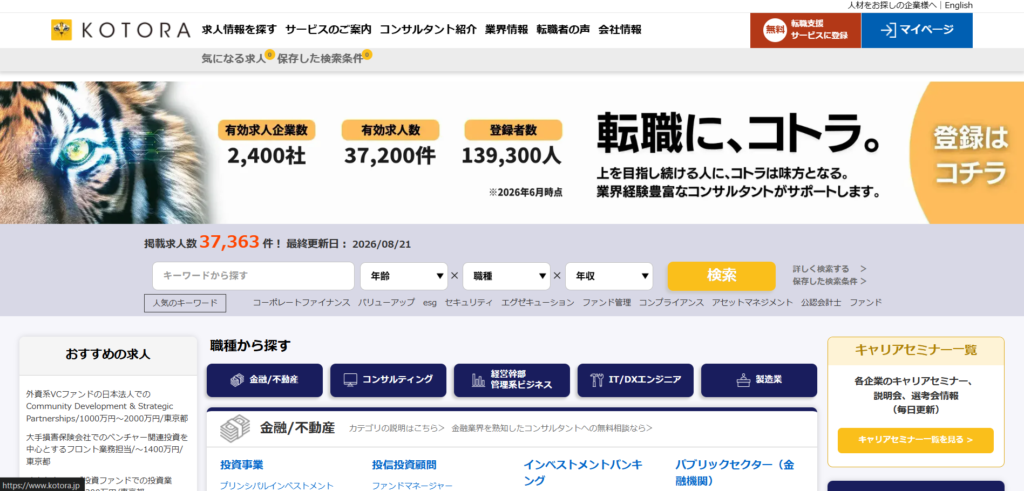This screenshot has height=491, width=1024.
Task: Open コンサルタント紹介 menu
Action: (x=428, y=29)
